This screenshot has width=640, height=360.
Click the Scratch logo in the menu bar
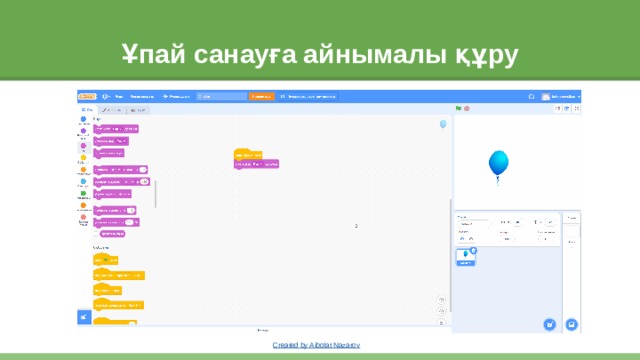[87, 96]
